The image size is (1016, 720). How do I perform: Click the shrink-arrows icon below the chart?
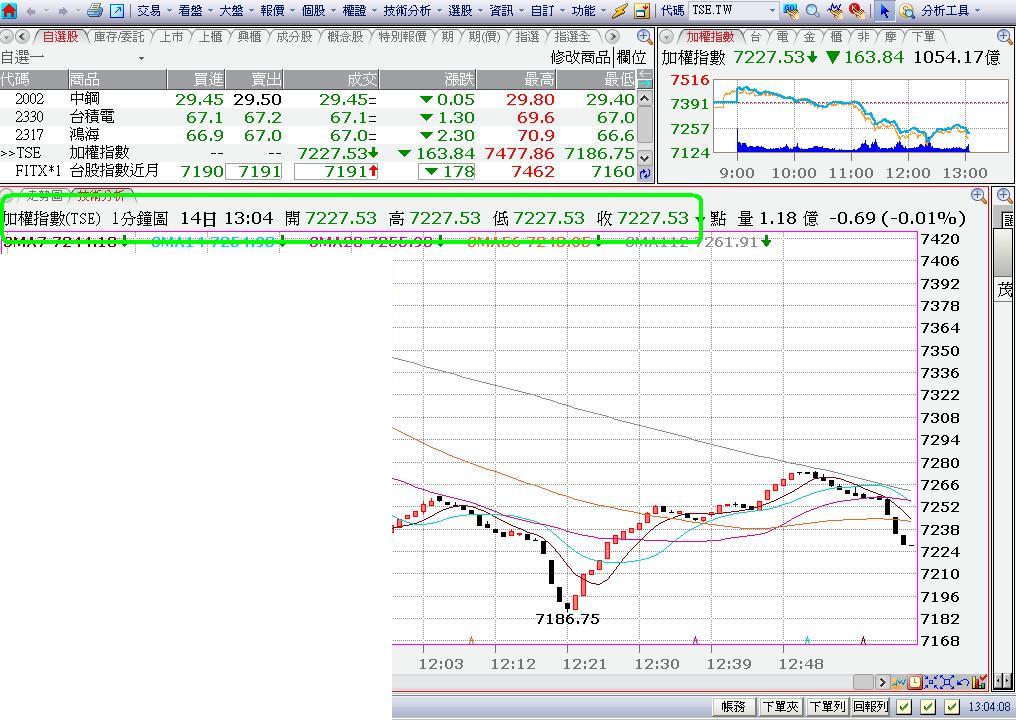tap(931, 682)
